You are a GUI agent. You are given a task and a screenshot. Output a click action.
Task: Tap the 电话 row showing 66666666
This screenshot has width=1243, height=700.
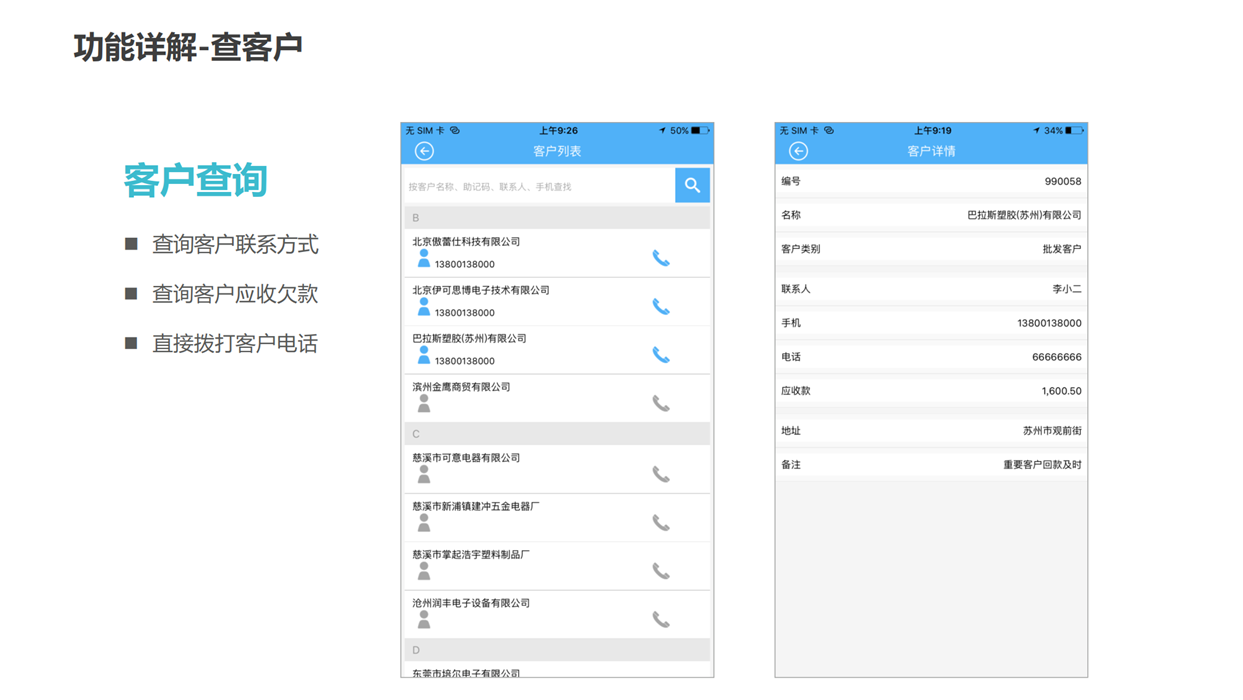click(931, 357)
